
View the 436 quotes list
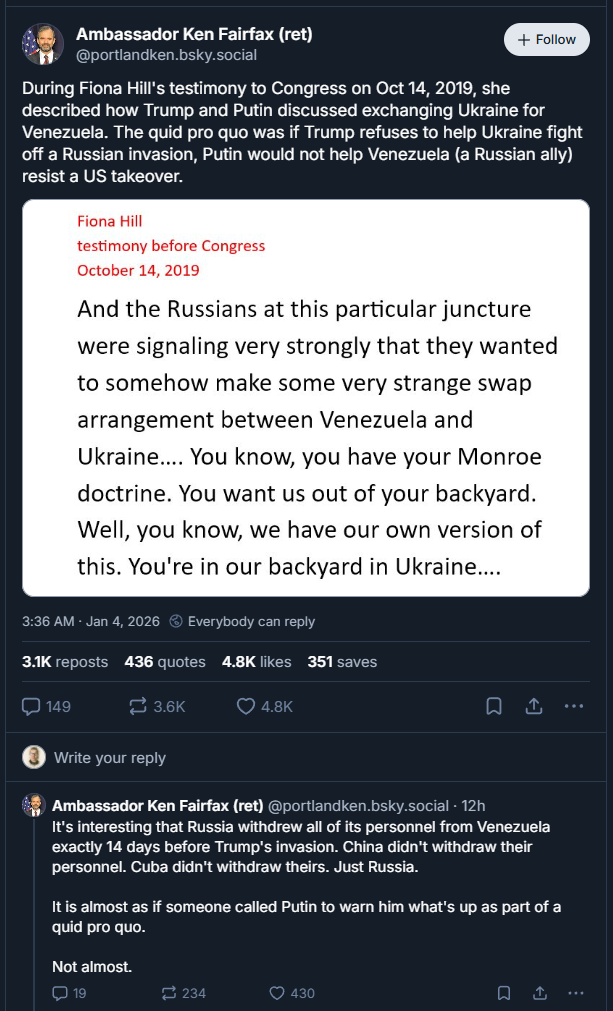[x=165, y=662]
